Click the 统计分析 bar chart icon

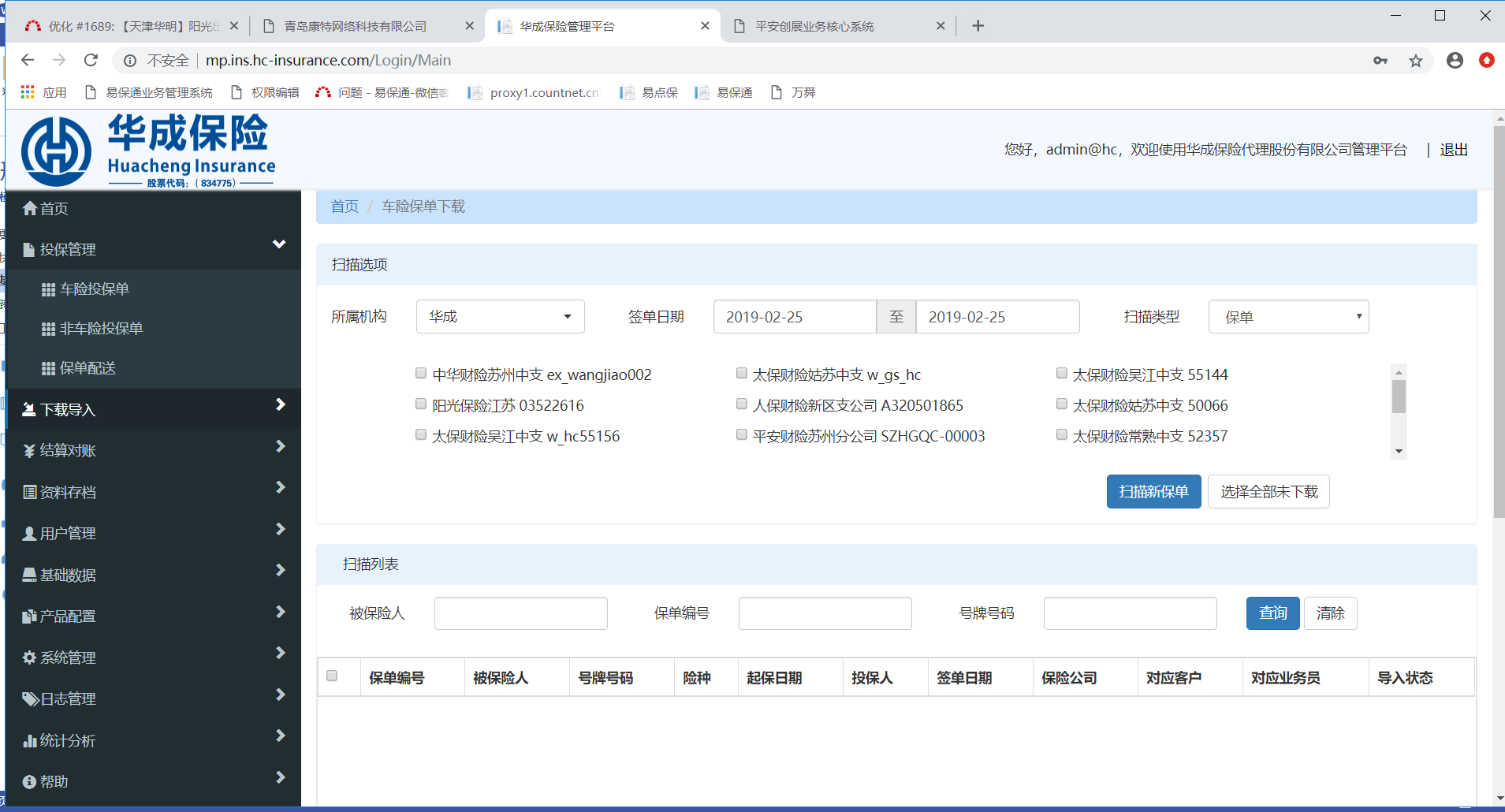click(29, 740)
